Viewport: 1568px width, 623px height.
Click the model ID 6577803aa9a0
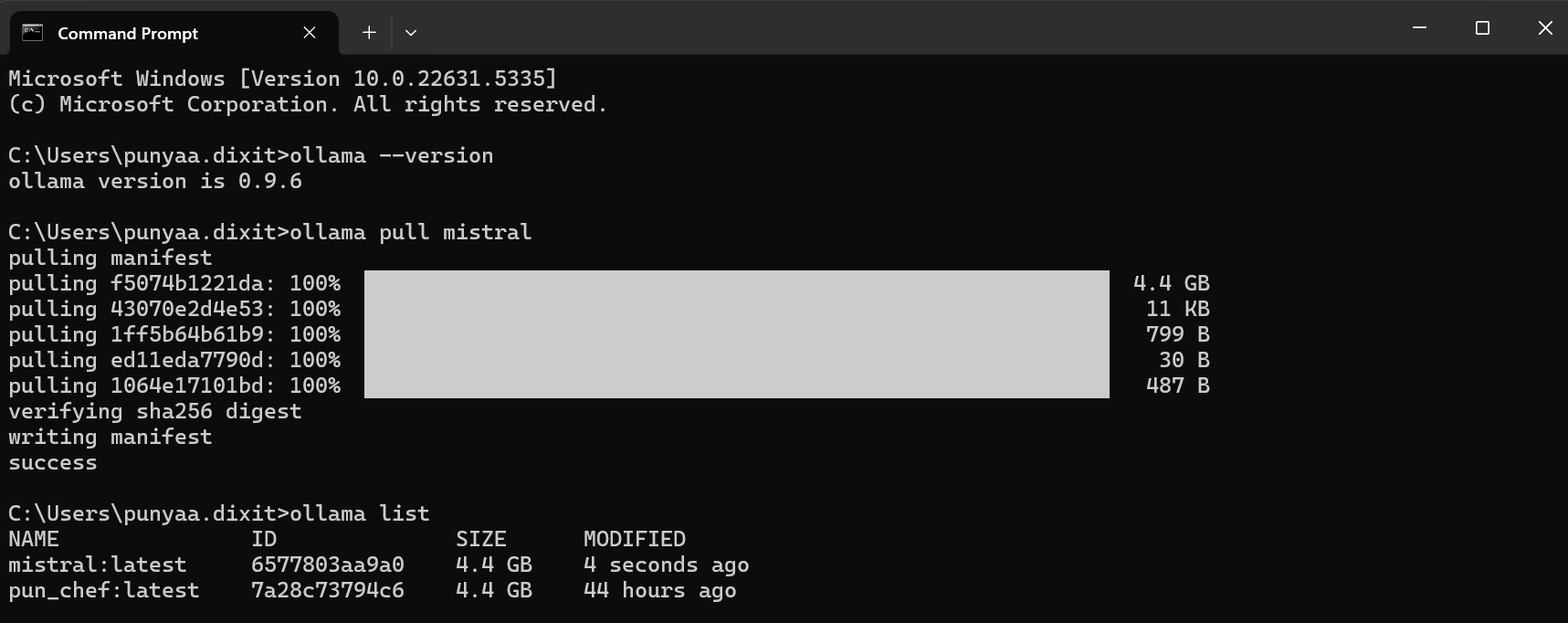click(x=328, y=565)
